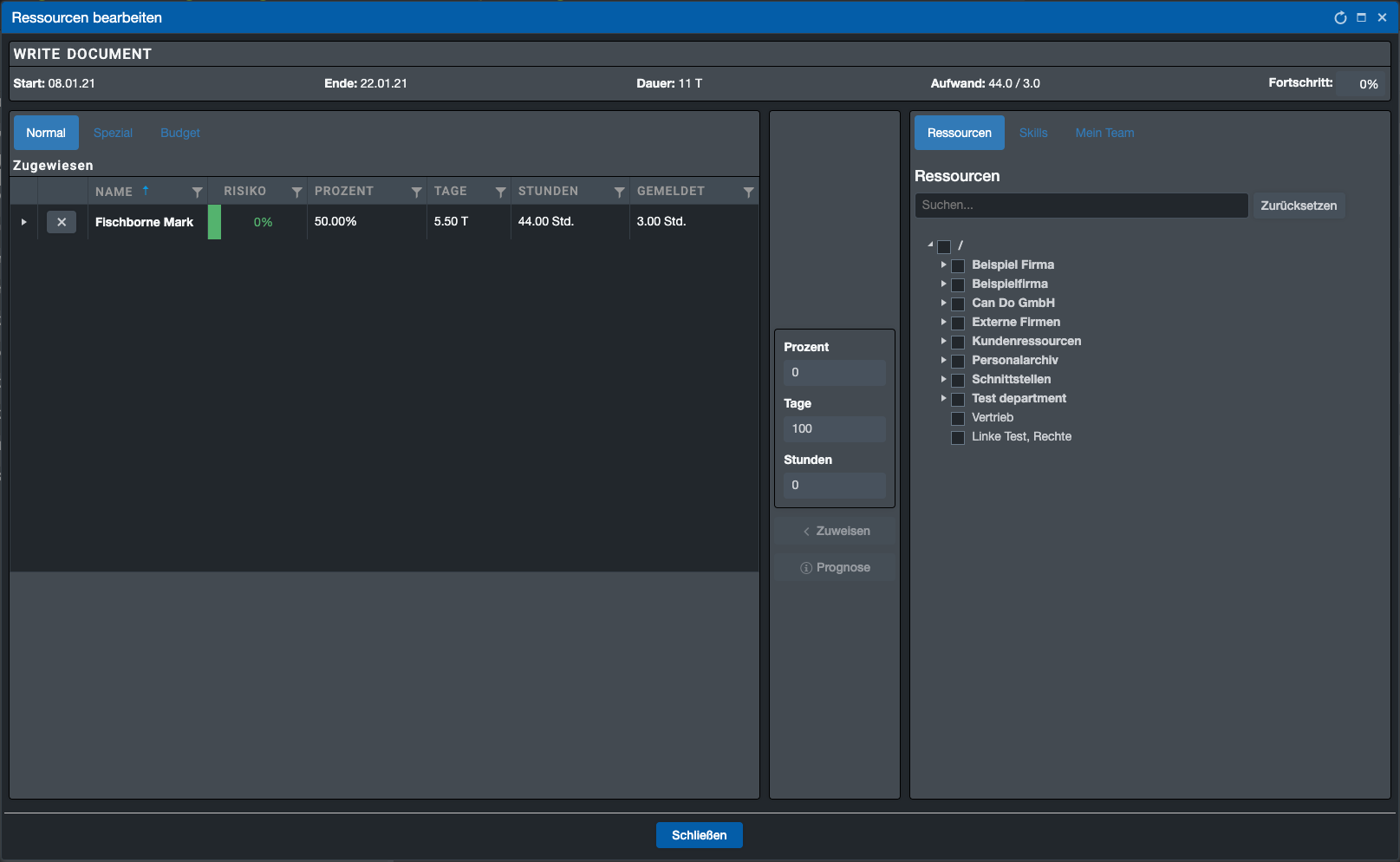Screen dimensions: 1400x862
Task: Click the 5.50 T days cell
Action: (468, 222)
